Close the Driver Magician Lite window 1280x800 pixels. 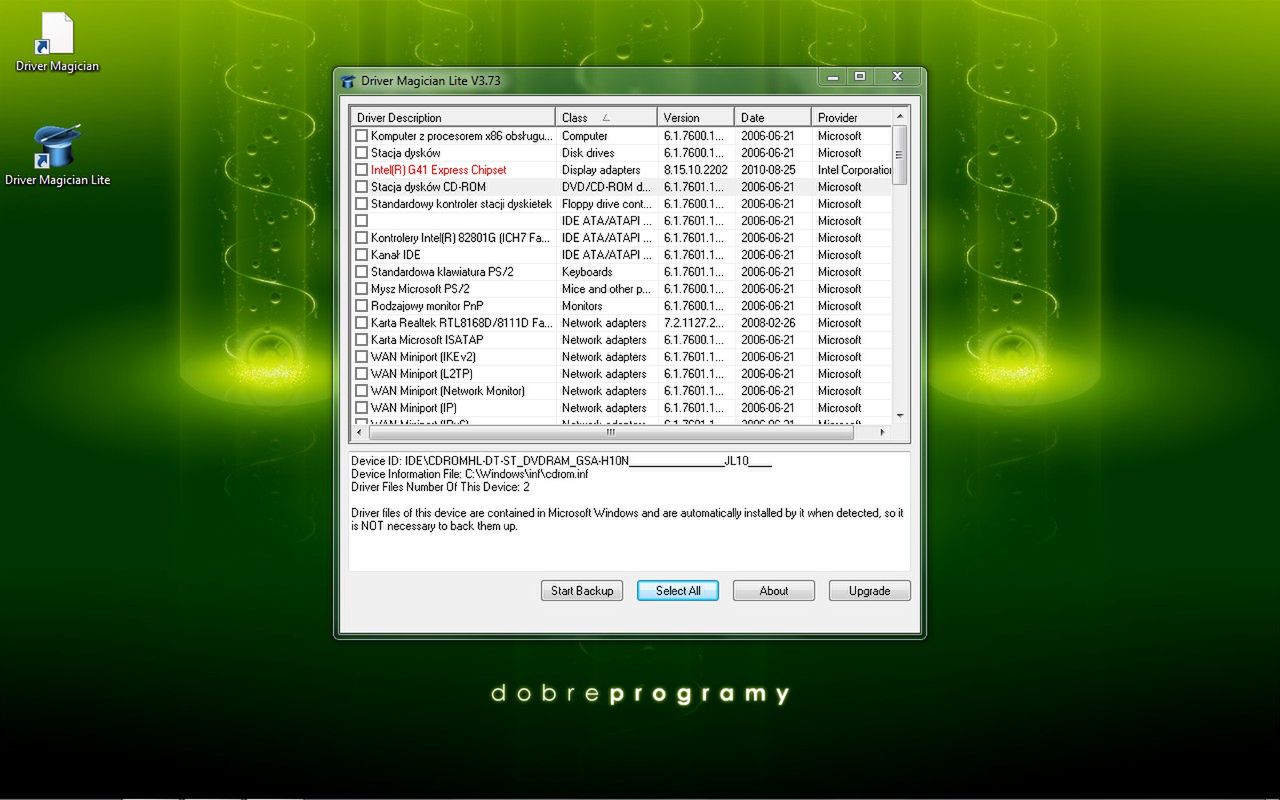point(897,76)
